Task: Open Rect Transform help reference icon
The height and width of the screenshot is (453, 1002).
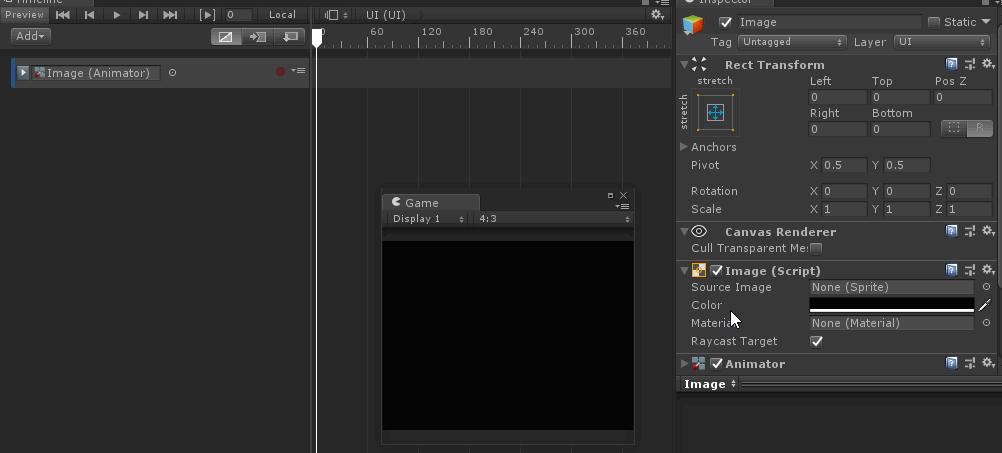Action: [952, 64]
